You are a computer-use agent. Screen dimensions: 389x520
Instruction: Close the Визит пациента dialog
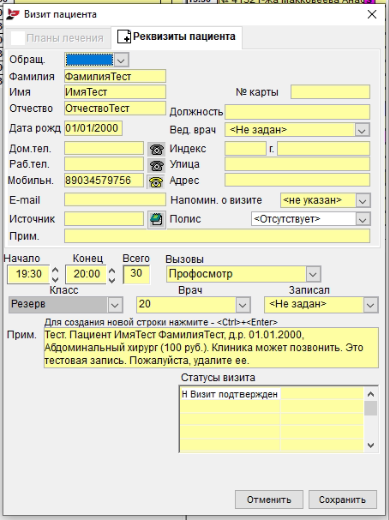[x=372, y=14]
